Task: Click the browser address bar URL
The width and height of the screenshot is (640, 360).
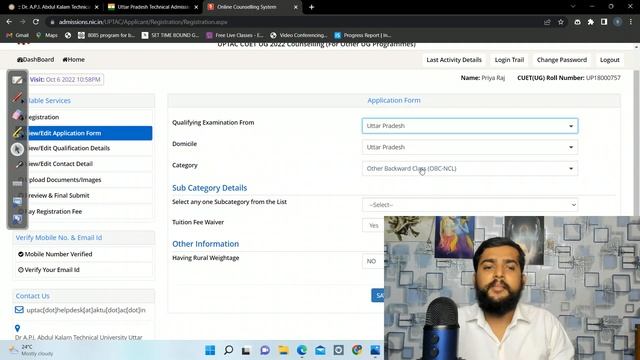Action: [143, 22]
